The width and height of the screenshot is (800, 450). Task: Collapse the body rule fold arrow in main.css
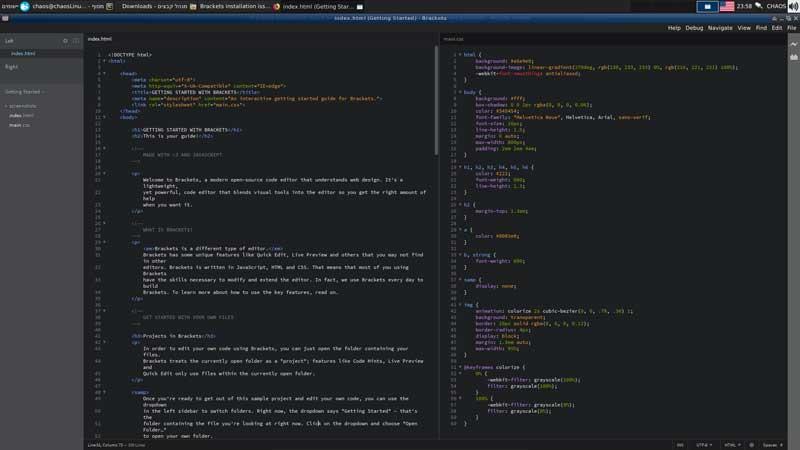coord(460,92)
